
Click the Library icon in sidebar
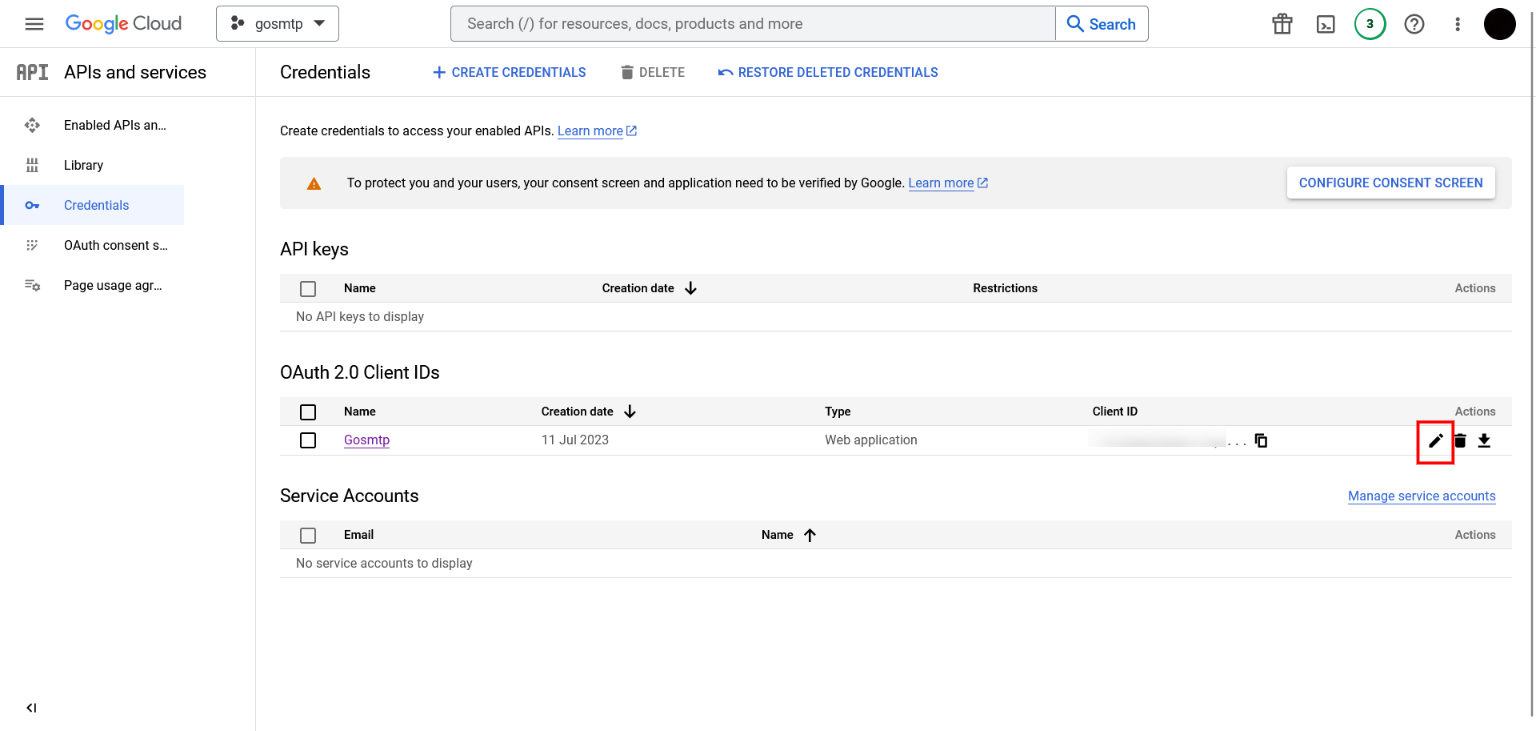pyautogui.click(x=32, y=165)
